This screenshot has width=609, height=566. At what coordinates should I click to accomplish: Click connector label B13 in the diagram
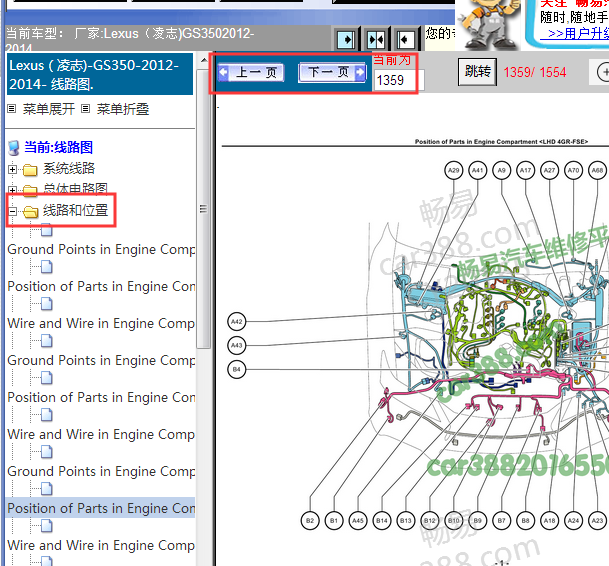click(x=405, y=521)
